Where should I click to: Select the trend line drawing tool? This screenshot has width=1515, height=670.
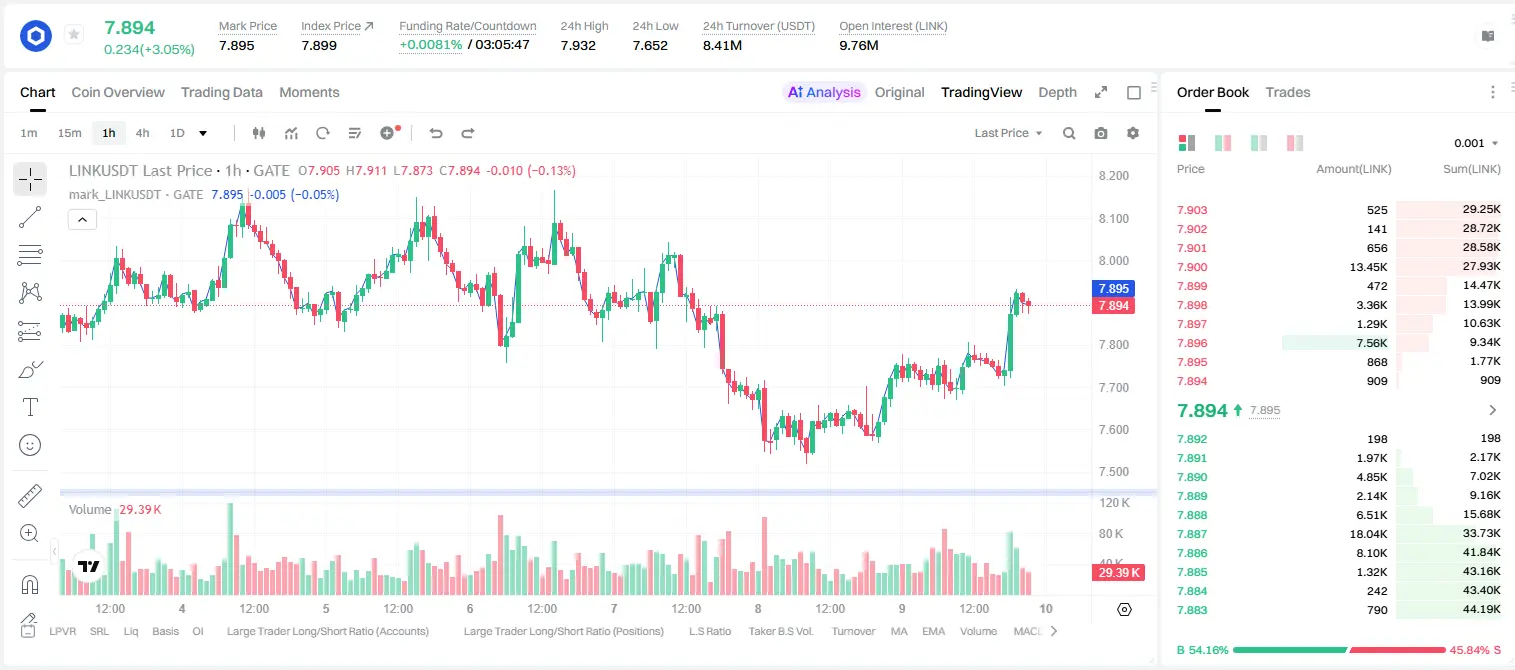click(x=30, y=217)
